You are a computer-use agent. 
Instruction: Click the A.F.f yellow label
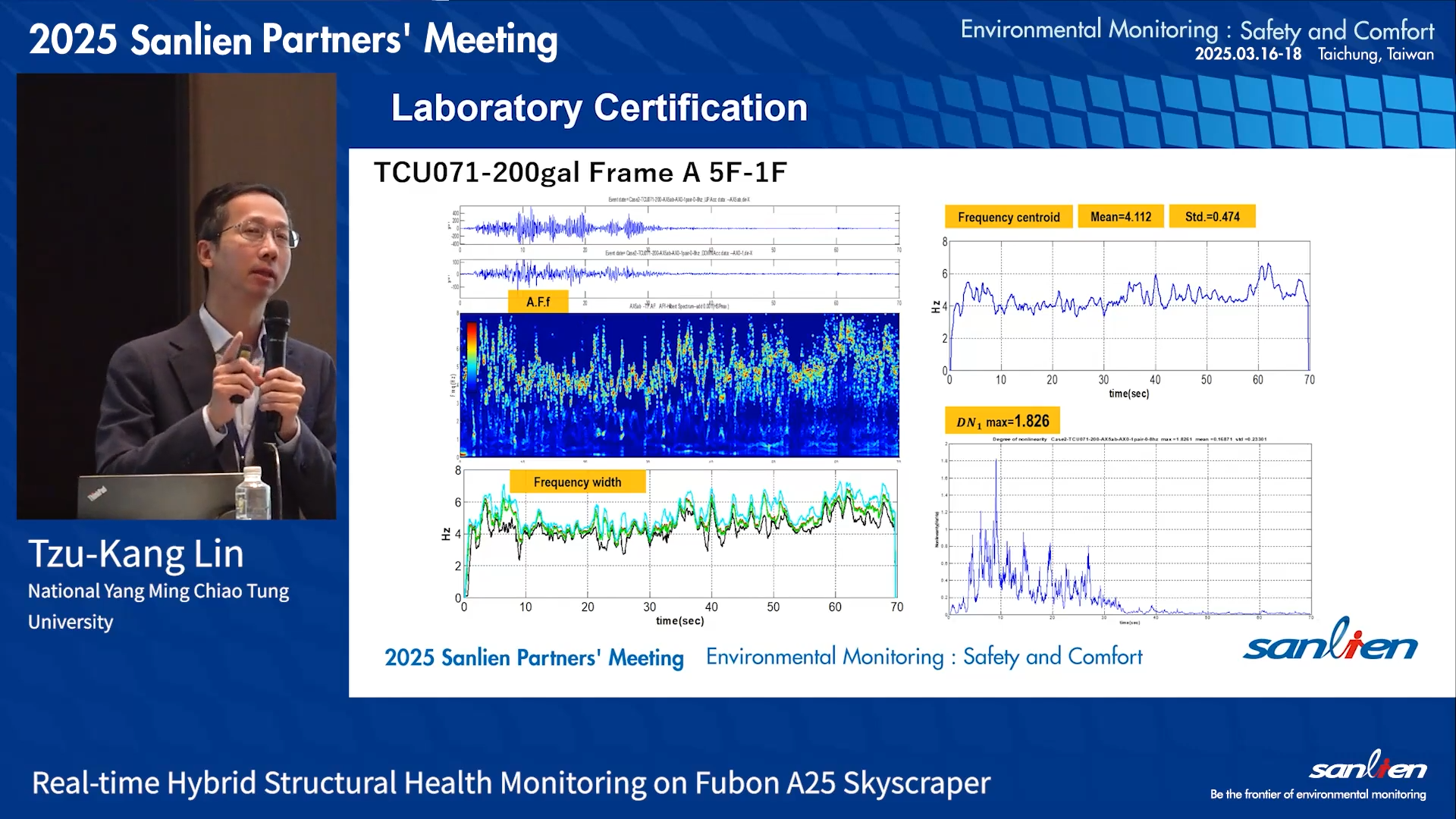(x=538, y=302)
